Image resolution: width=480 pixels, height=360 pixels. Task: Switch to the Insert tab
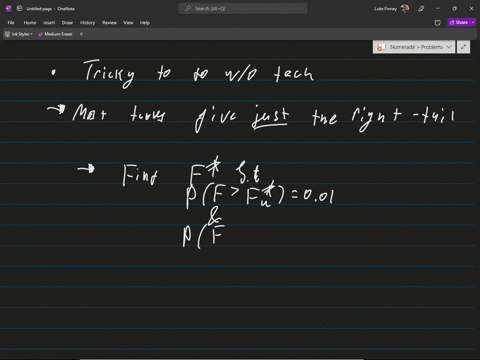tap(49, 23)
